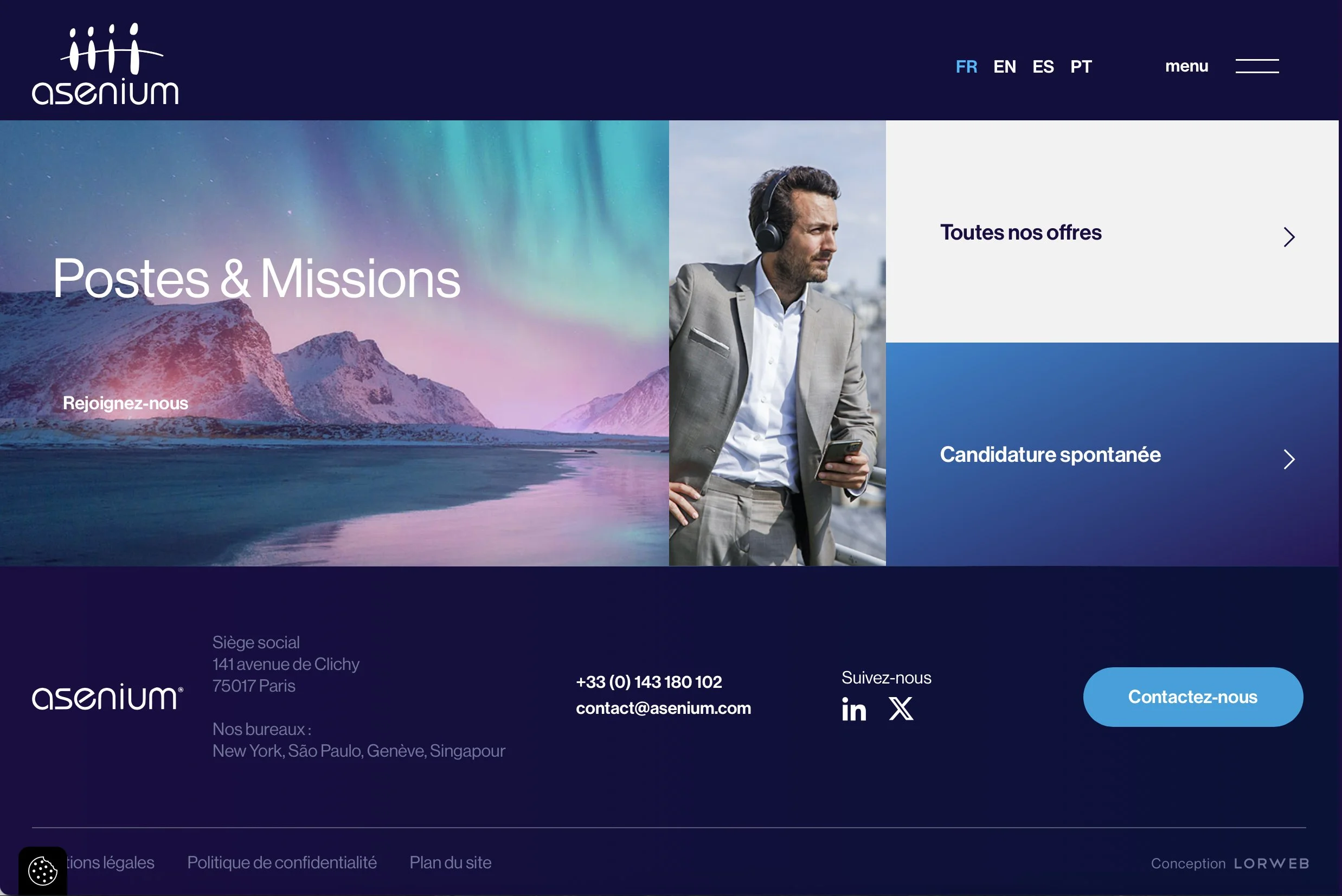Screen dimensions: 1342x896
Task: Open cookie preferences icon
Action: pyautogui.click(x=43, y=871)
